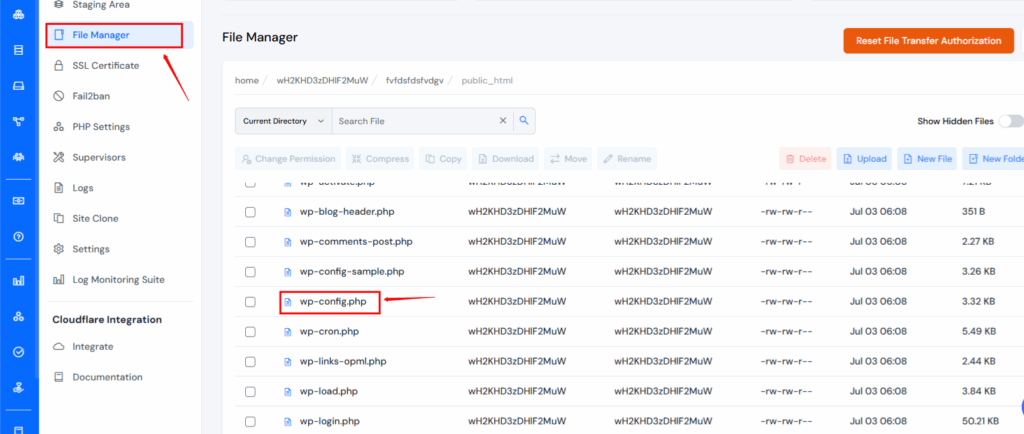Click the Change Permission button
The height and width of the screenshot is (434, 1024).
pos(288,159)
